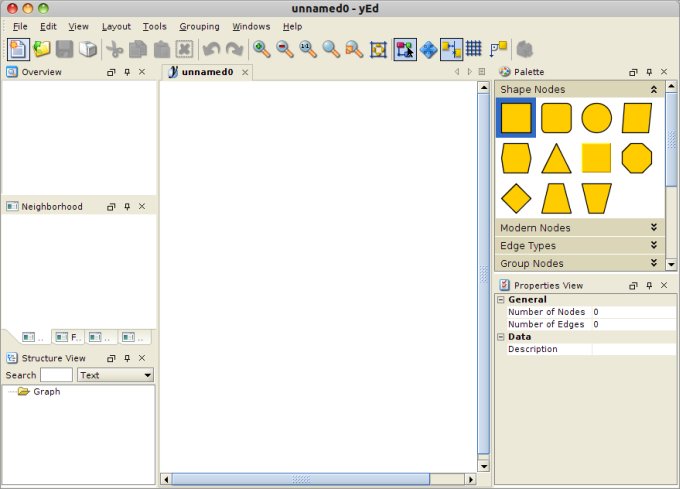
Task: Click the horizontal scrollbar under the canvas
Action: [300, 480]
